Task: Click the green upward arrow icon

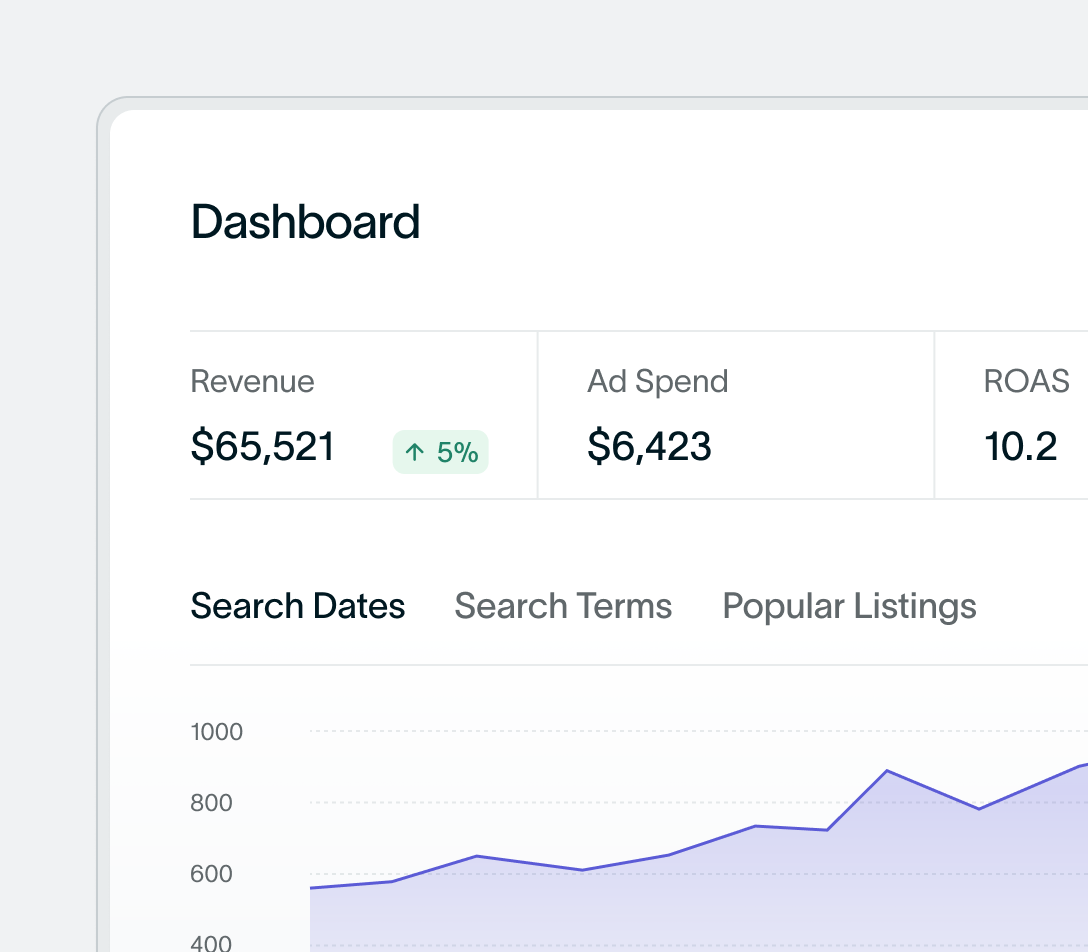Action: pyautogui.click(x=413, y=452)
